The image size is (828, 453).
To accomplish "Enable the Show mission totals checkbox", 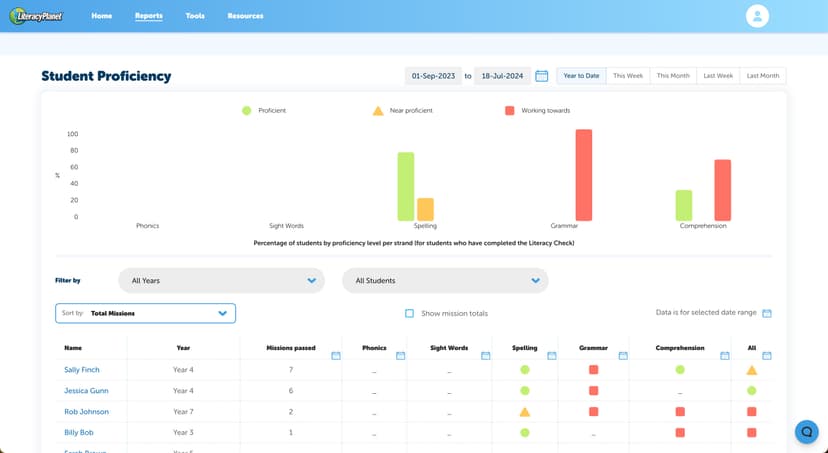I will [409, 313].
